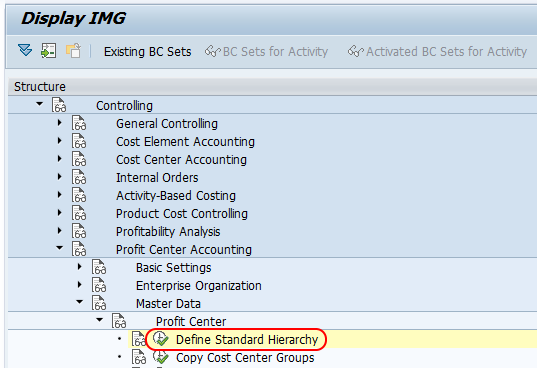This screenshot has width=537, height=368.
Task: Click the greyed clipboard toolbar icon
Action: pyautogui.click(x=73, y=51)
